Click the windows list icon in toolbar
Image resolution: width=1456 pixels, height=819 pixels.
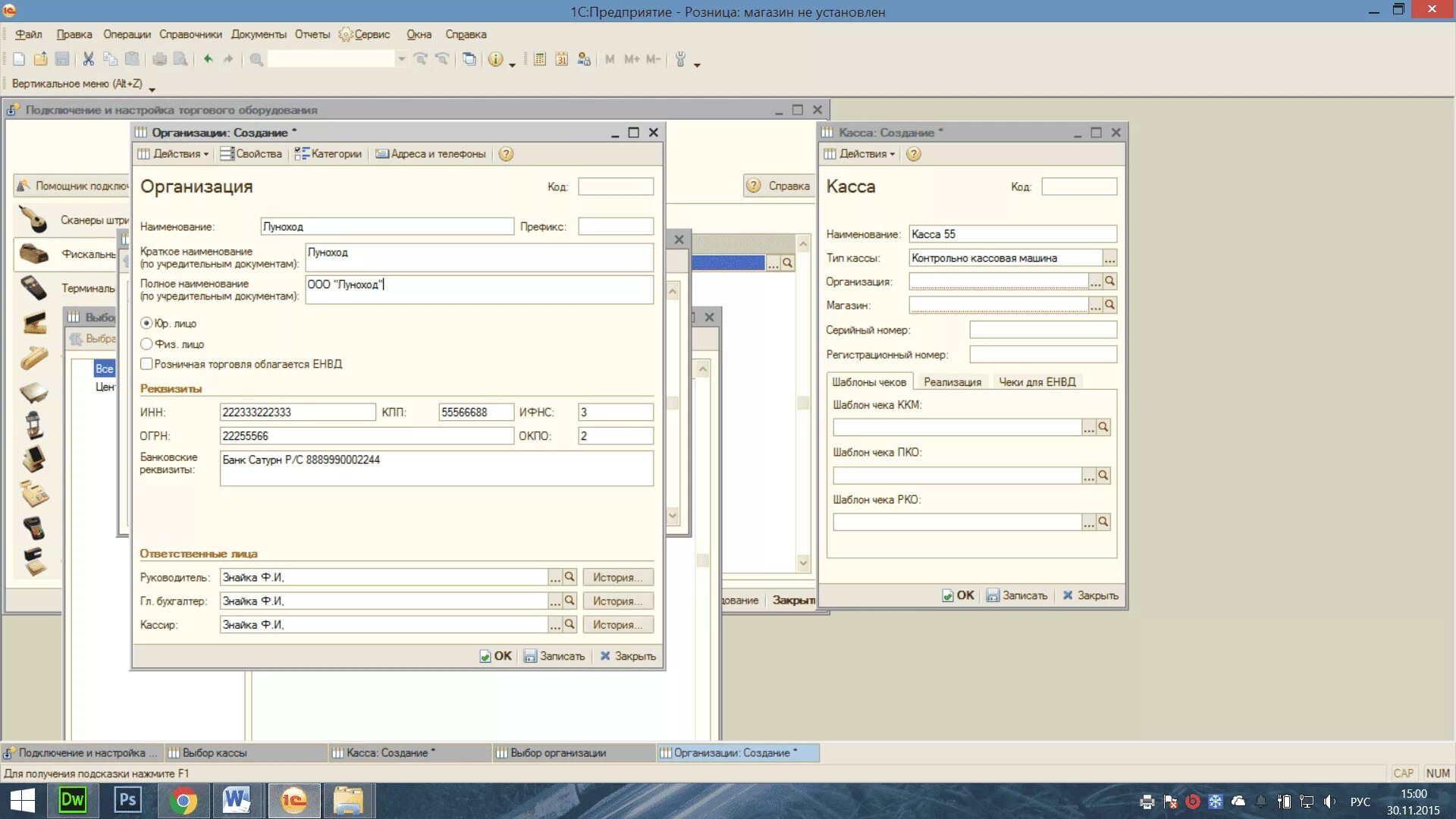(x=469, y=59)
